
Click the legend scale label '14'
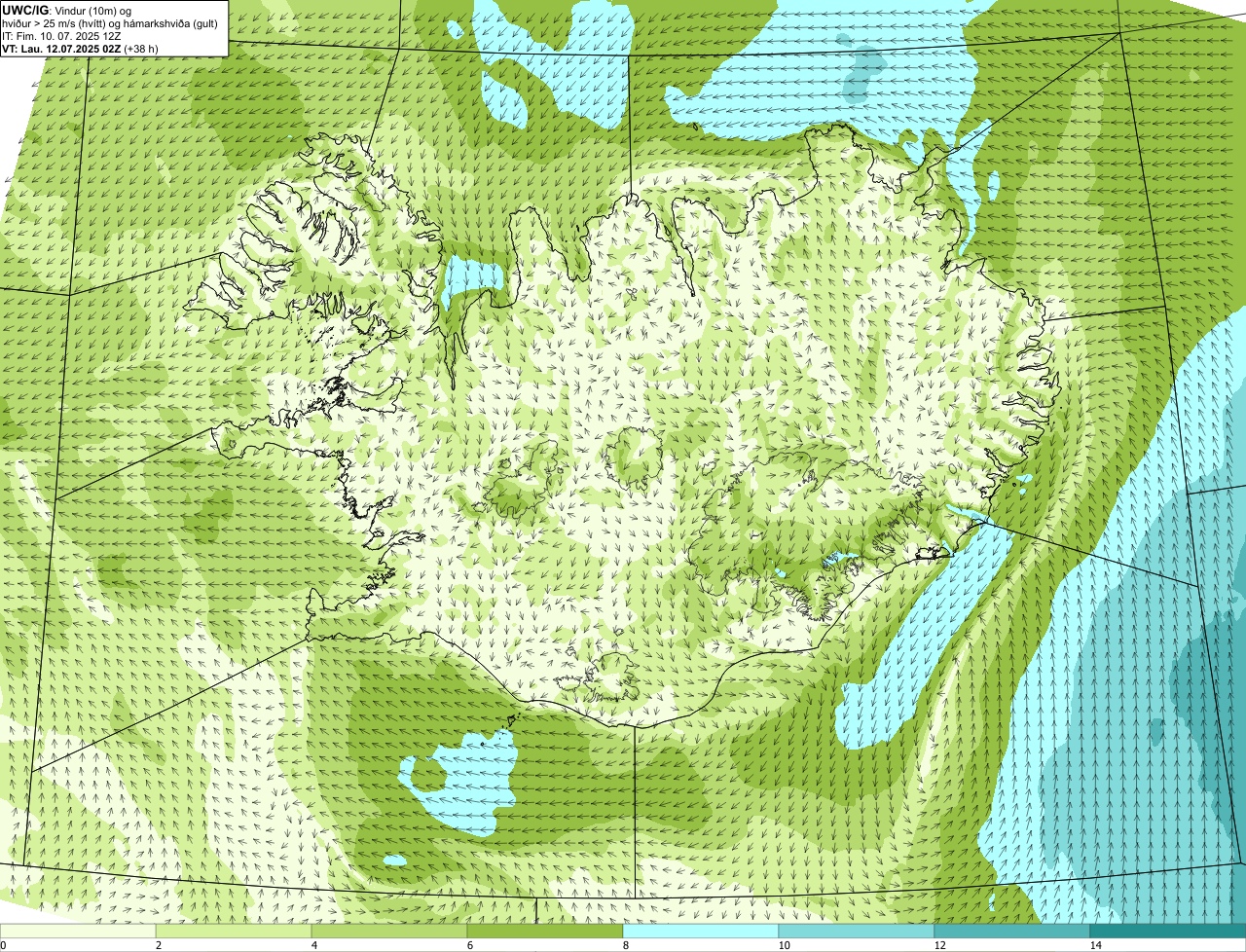coord(1095,945)
